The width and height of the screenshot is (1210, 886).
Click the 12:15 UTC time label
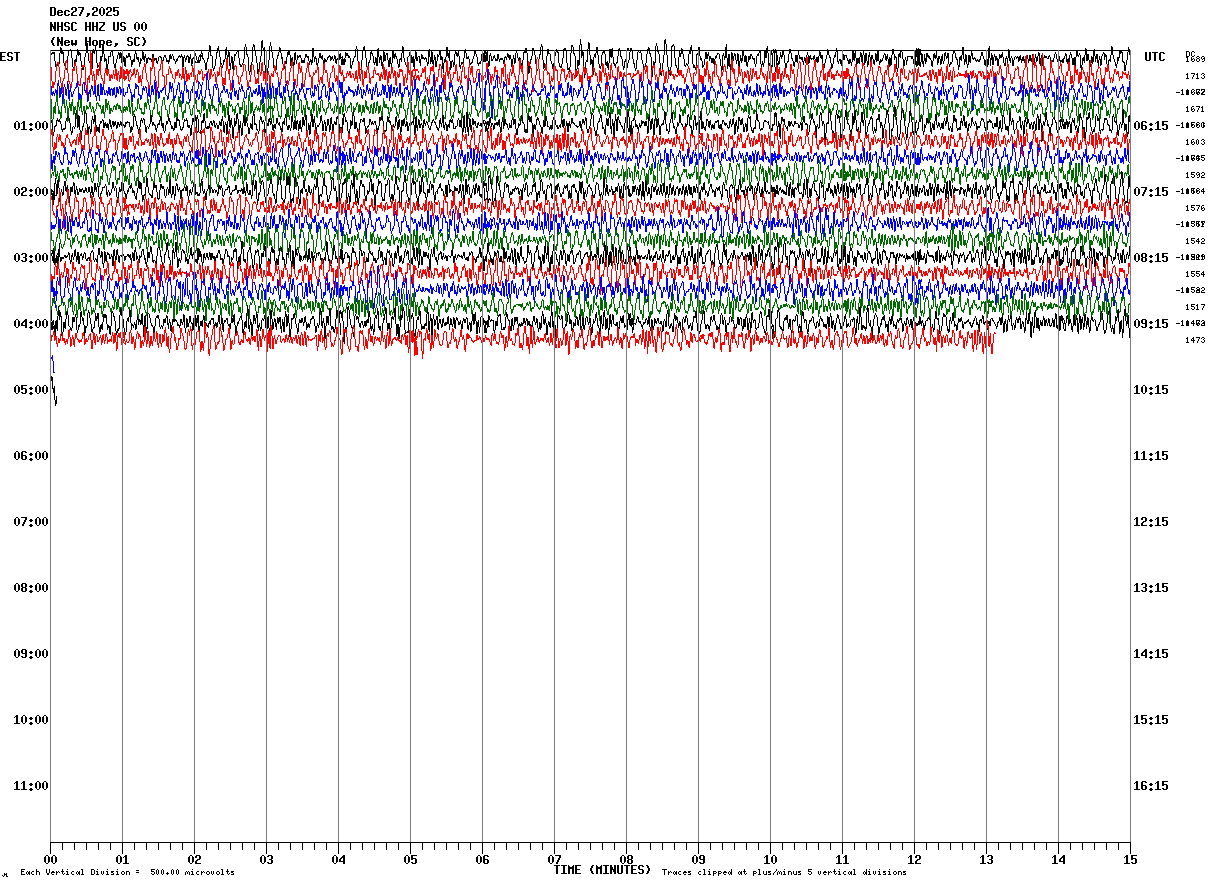pyautogui.click(x=1151, y=522)
